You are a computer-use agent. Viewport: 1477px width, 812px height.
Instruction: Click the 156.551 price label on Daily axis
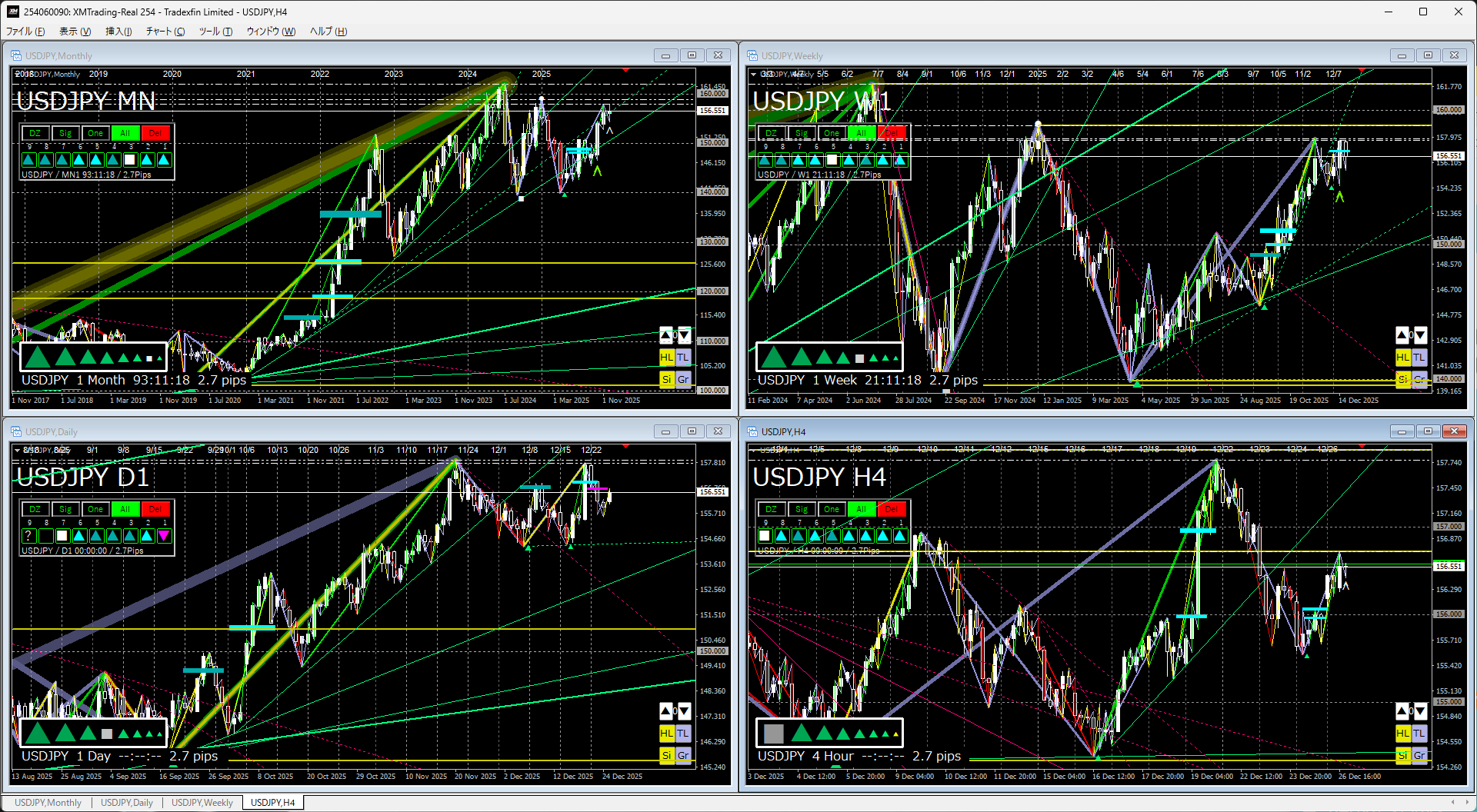(x=712, y=491)
